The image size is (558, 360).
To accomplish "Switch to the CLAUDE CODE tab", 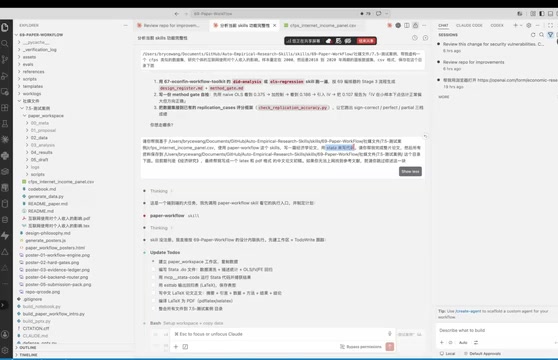I will point(469,25).
